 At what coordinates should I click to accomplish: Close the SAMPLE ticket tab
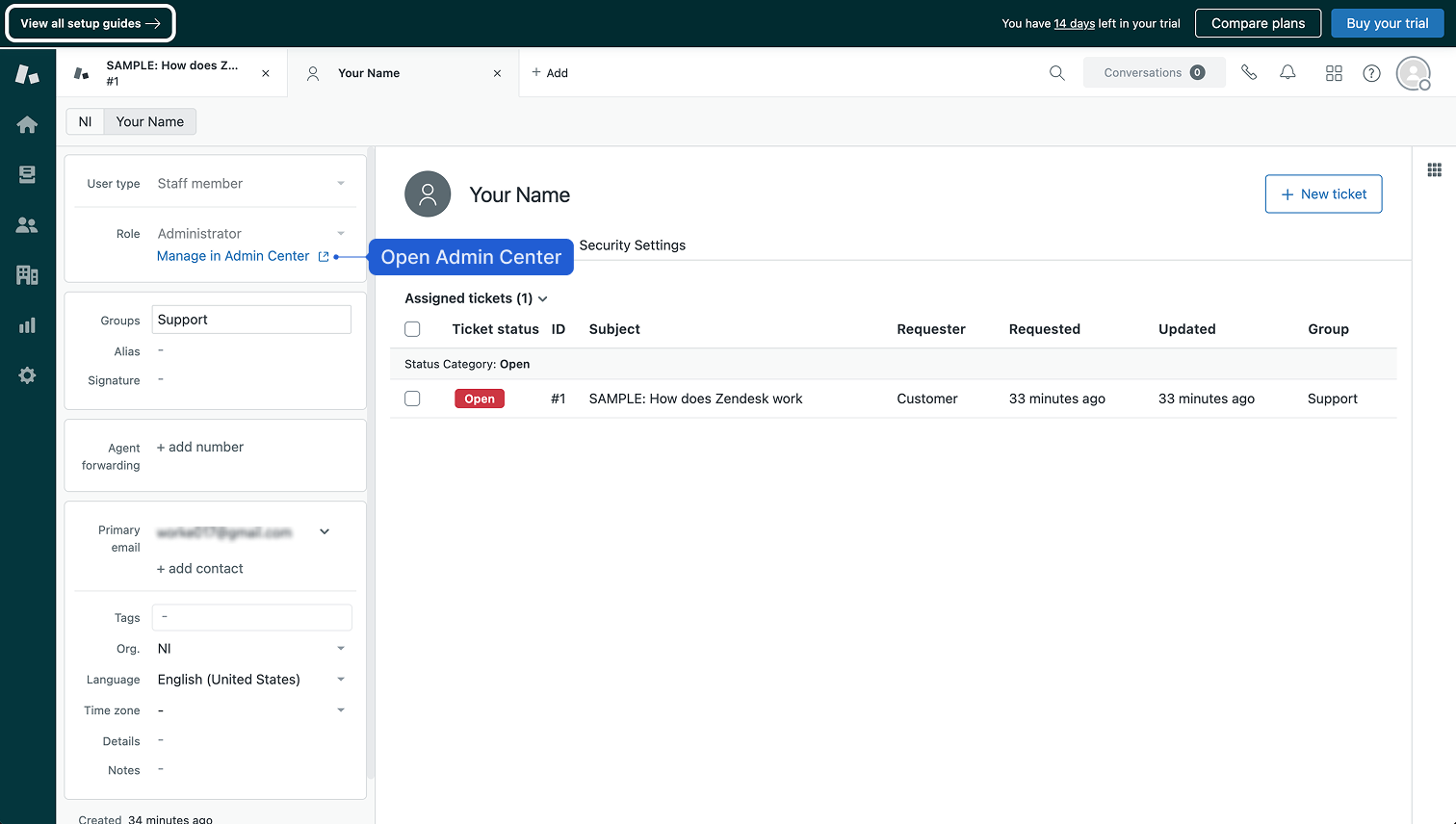tap(266, 73)
